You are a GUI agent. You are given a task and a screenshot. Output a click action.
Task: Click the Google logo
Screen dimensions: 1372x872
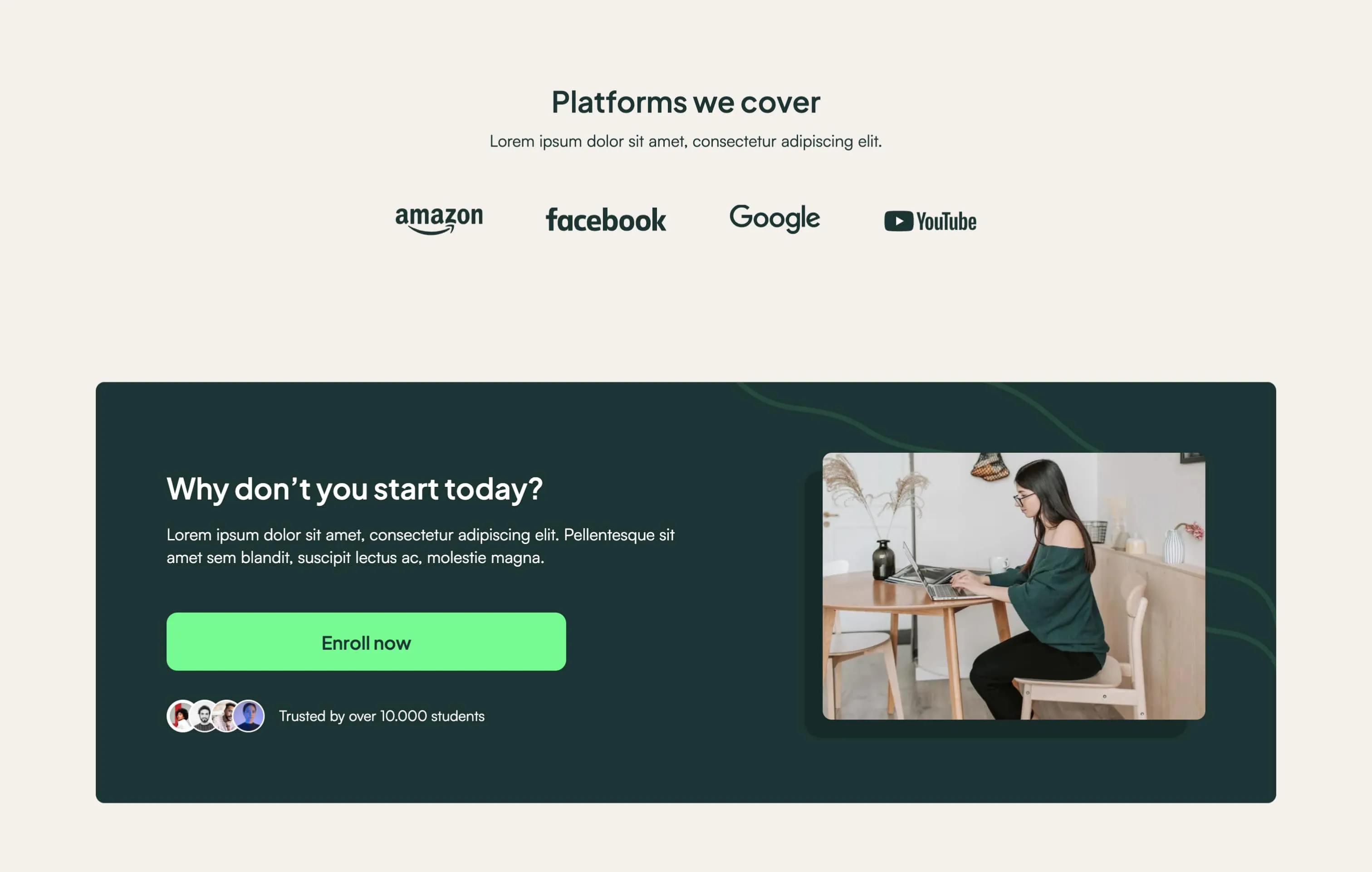[774, 219]
